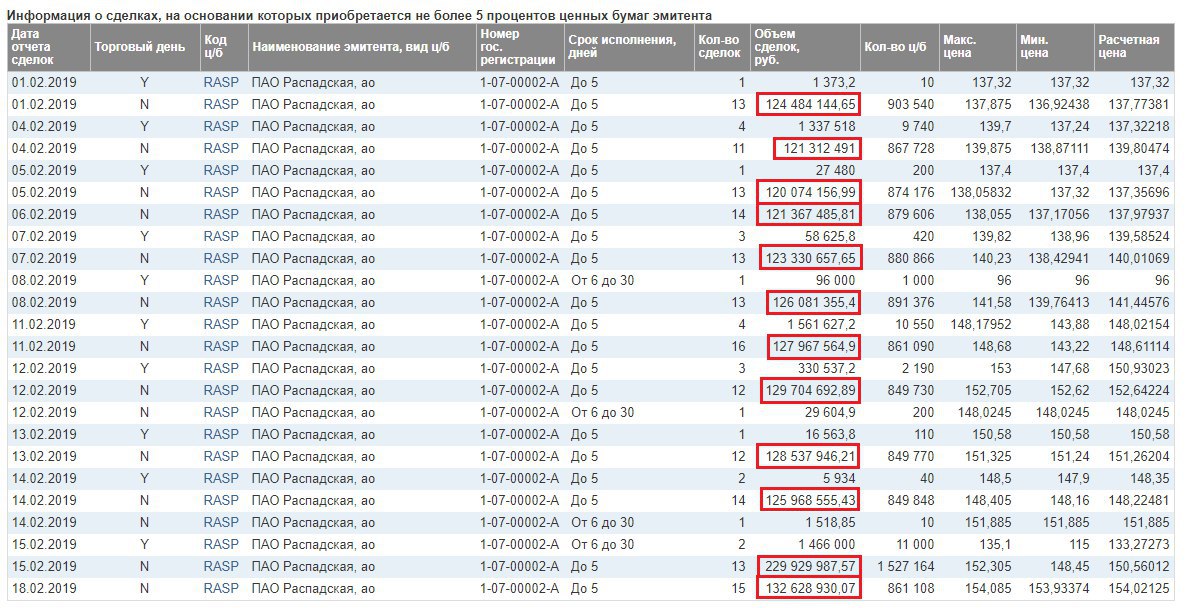Click the min price cell 153,93374
The height and width of the screenshot is (608, 1186).
(1059, 588)
